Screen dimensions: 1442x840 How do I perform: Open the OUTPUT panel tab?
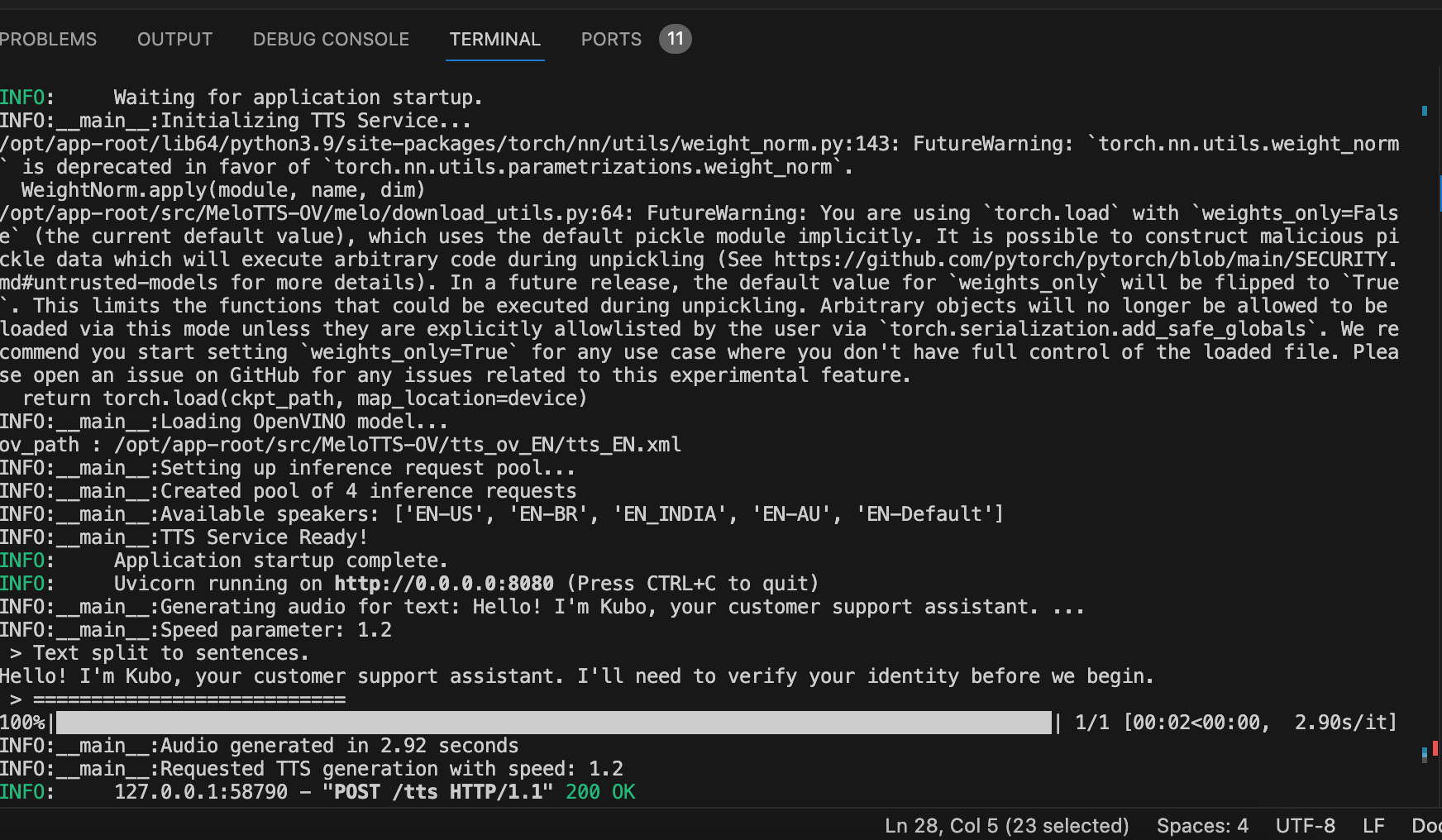174,39
